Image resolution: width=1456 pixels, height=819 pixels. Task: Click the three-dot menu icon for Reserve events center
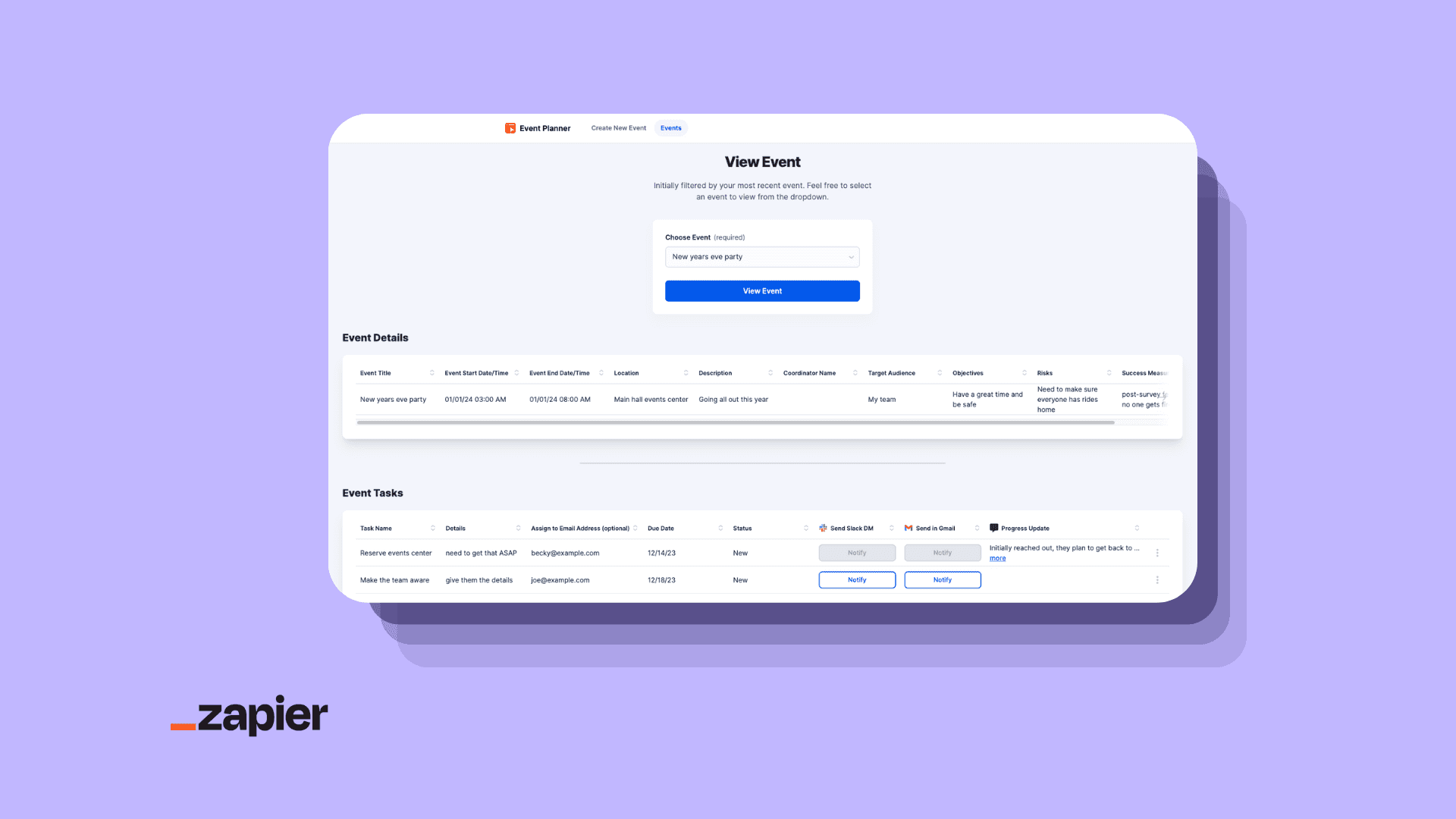click(x=1157, y=553)
